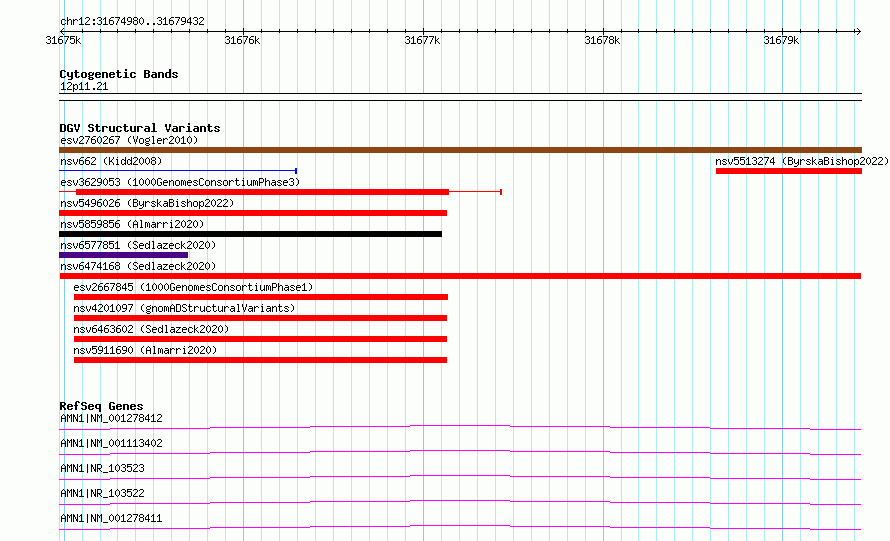Select the black nsv5859856 Almarri2020 bar

(250, 234)
